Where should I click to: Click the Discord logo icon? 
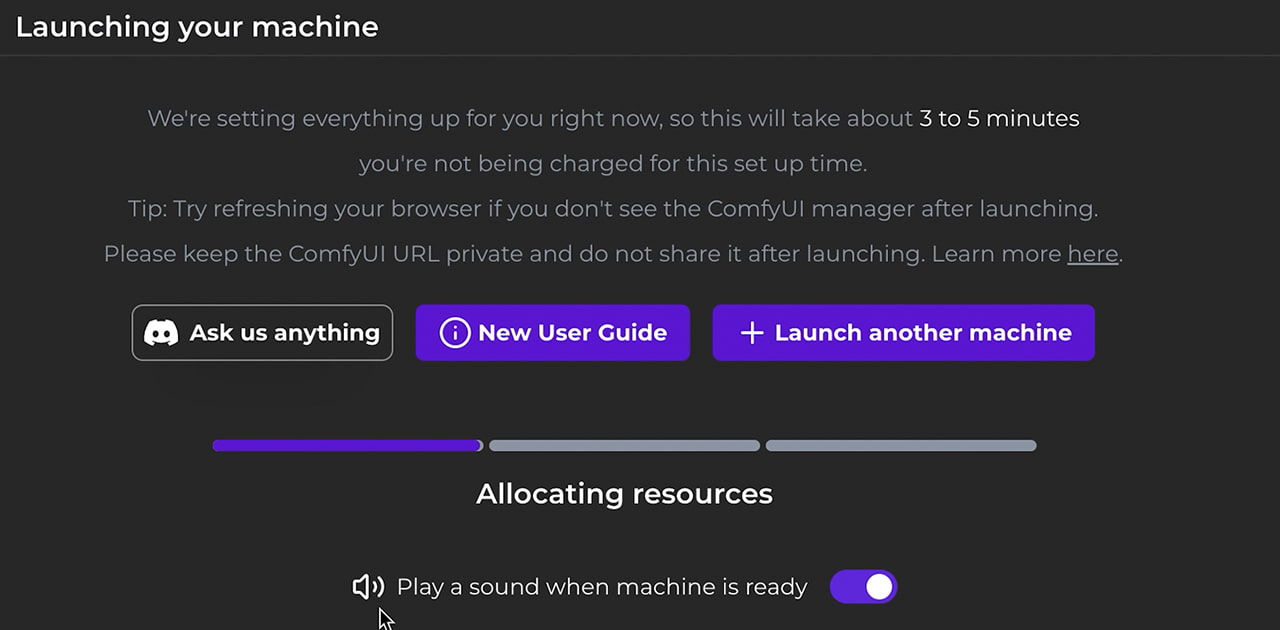[161, 333]
